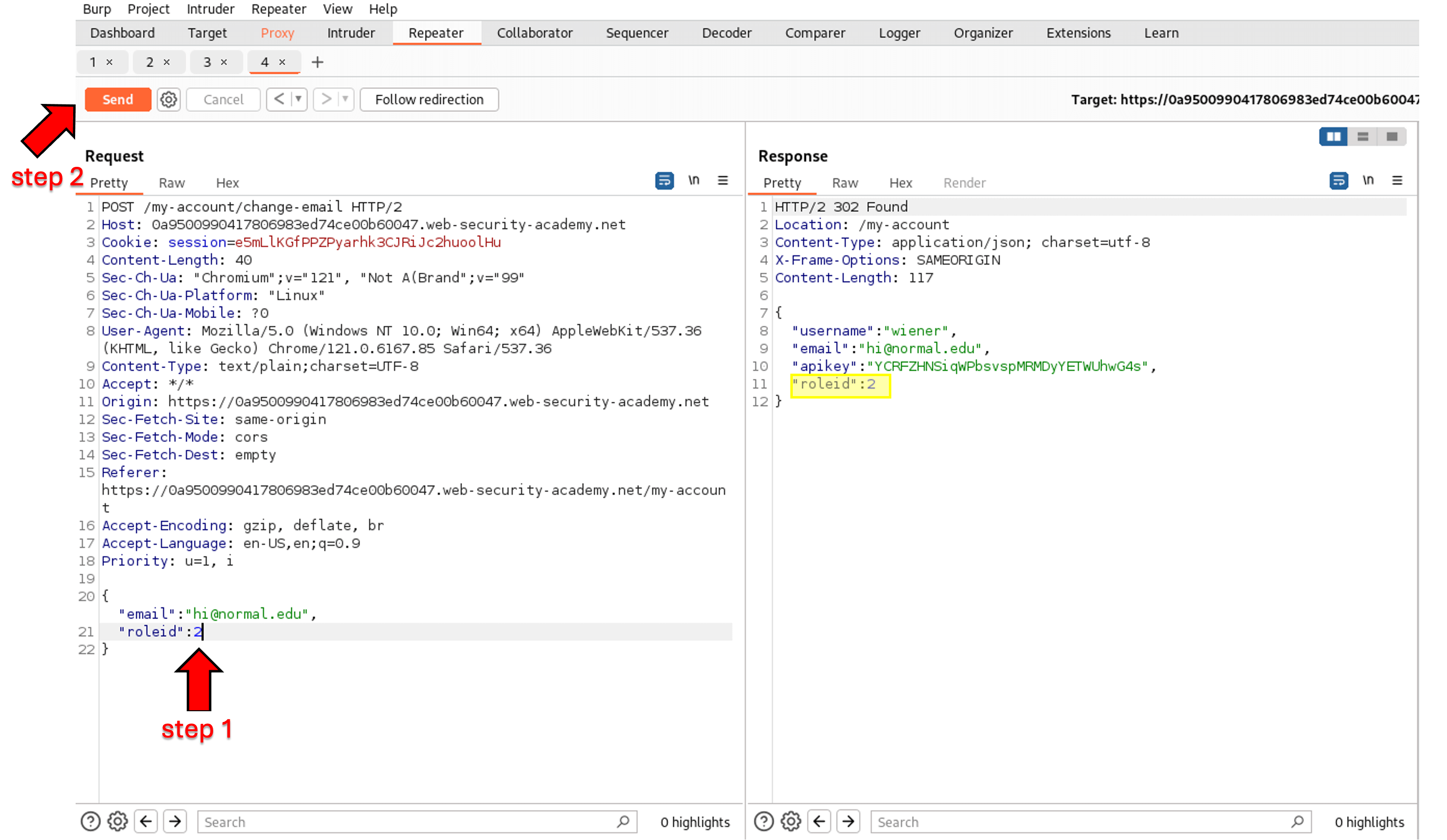Open the Project menu
The height and width of the screenshot is (840, 1447).
point(148,9)
